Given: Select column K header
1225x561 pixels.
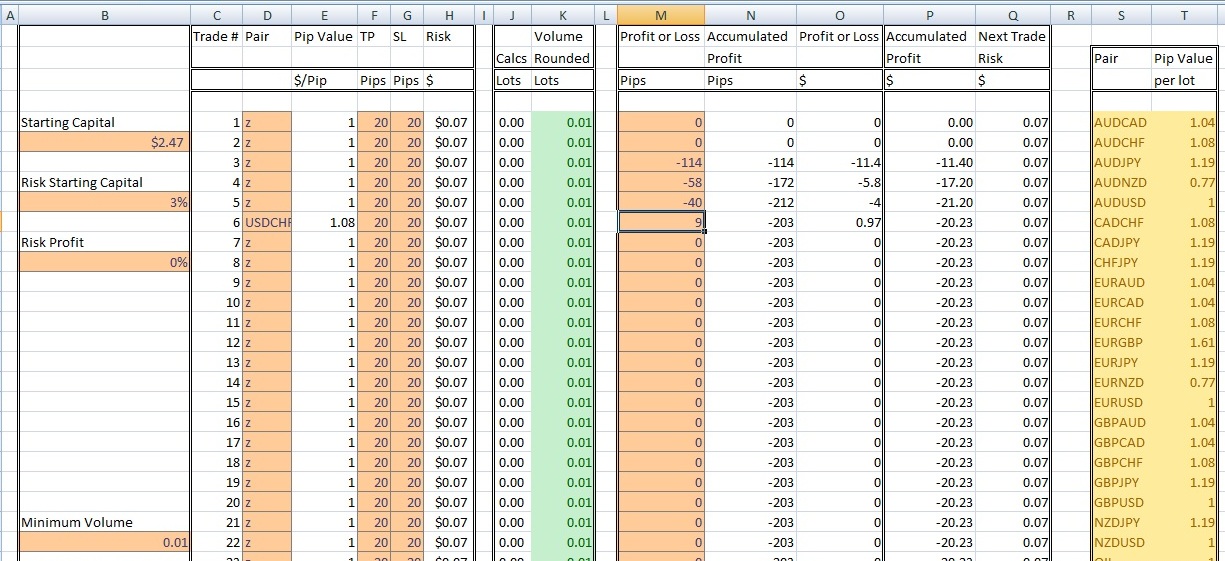Looking at the screenshot, I should point(563,15).
